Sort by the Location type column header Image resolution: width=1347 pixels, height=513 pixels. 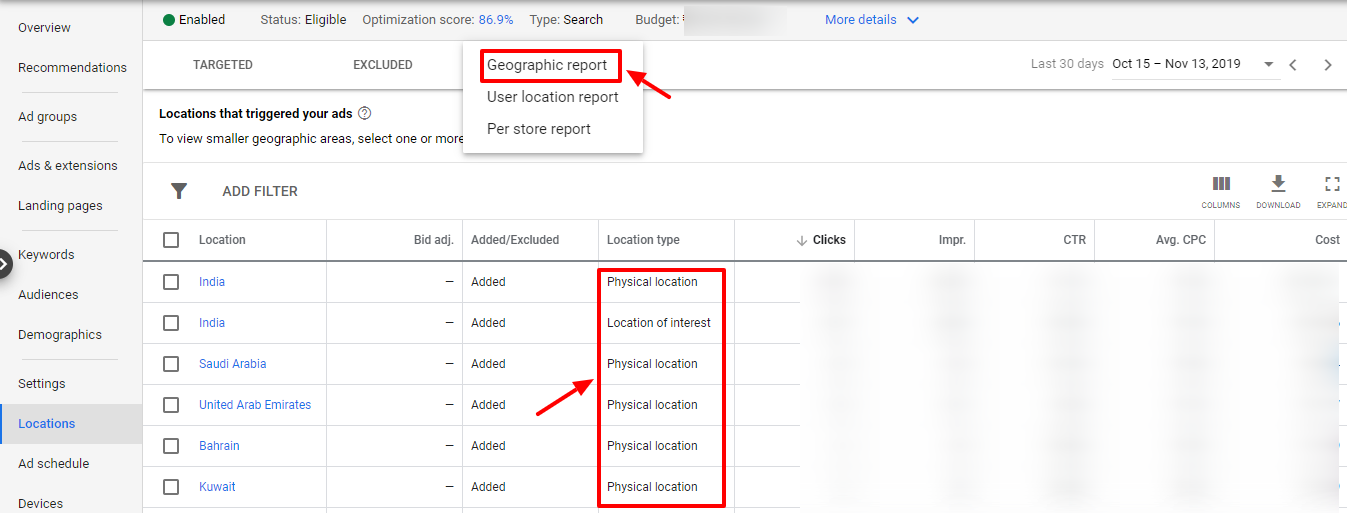tap(643, 240)
